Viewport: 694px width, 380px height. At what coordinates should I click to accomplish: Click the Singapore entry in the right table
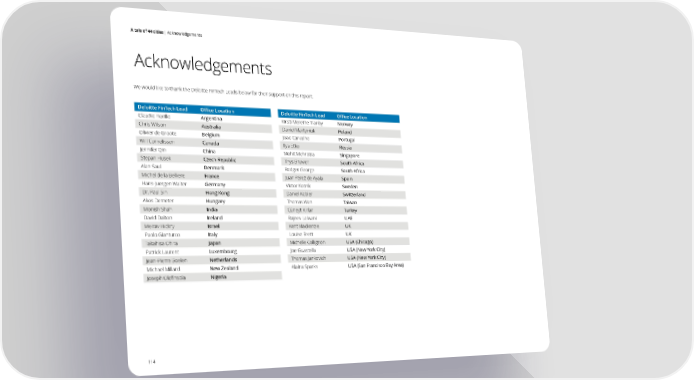(349, 155)
